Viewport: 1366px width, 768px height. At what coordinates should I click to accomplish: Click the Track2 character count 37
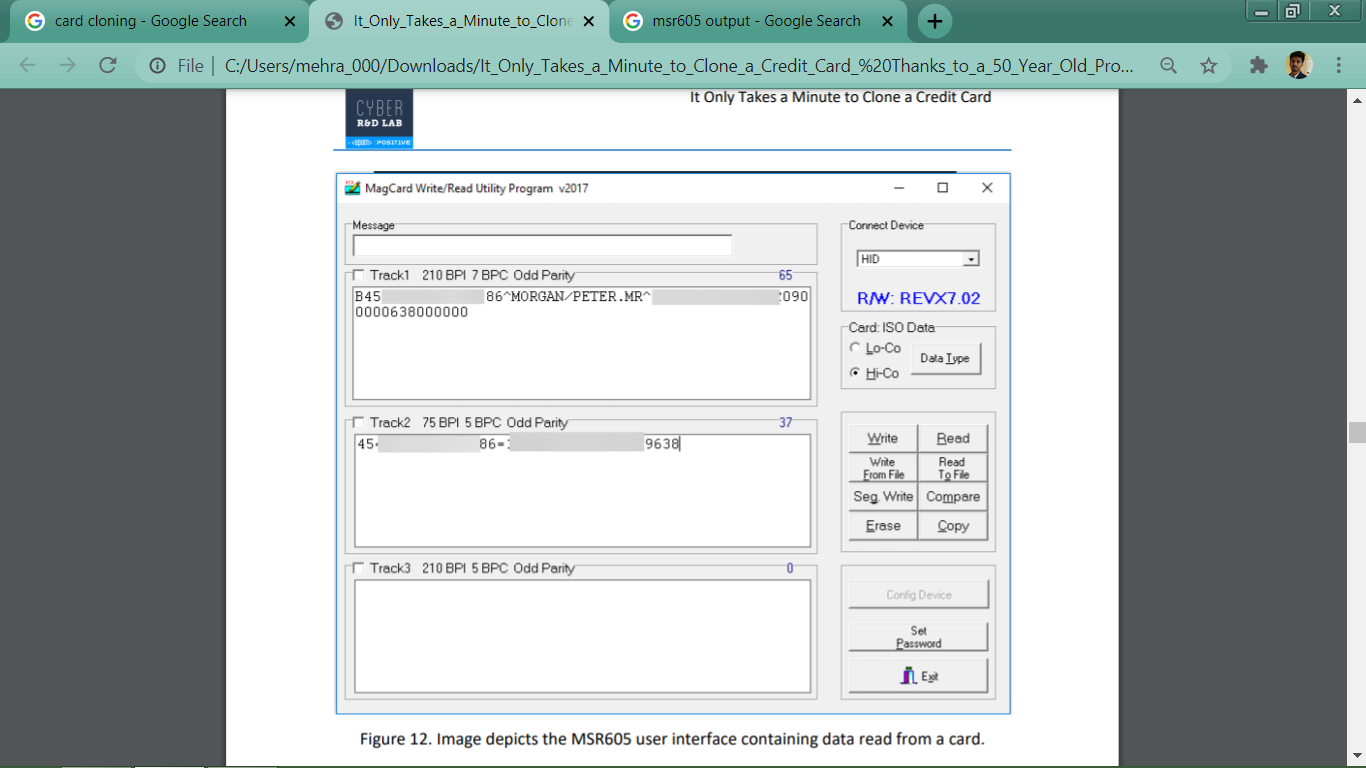pyautogui.click(x=785, y=423)
